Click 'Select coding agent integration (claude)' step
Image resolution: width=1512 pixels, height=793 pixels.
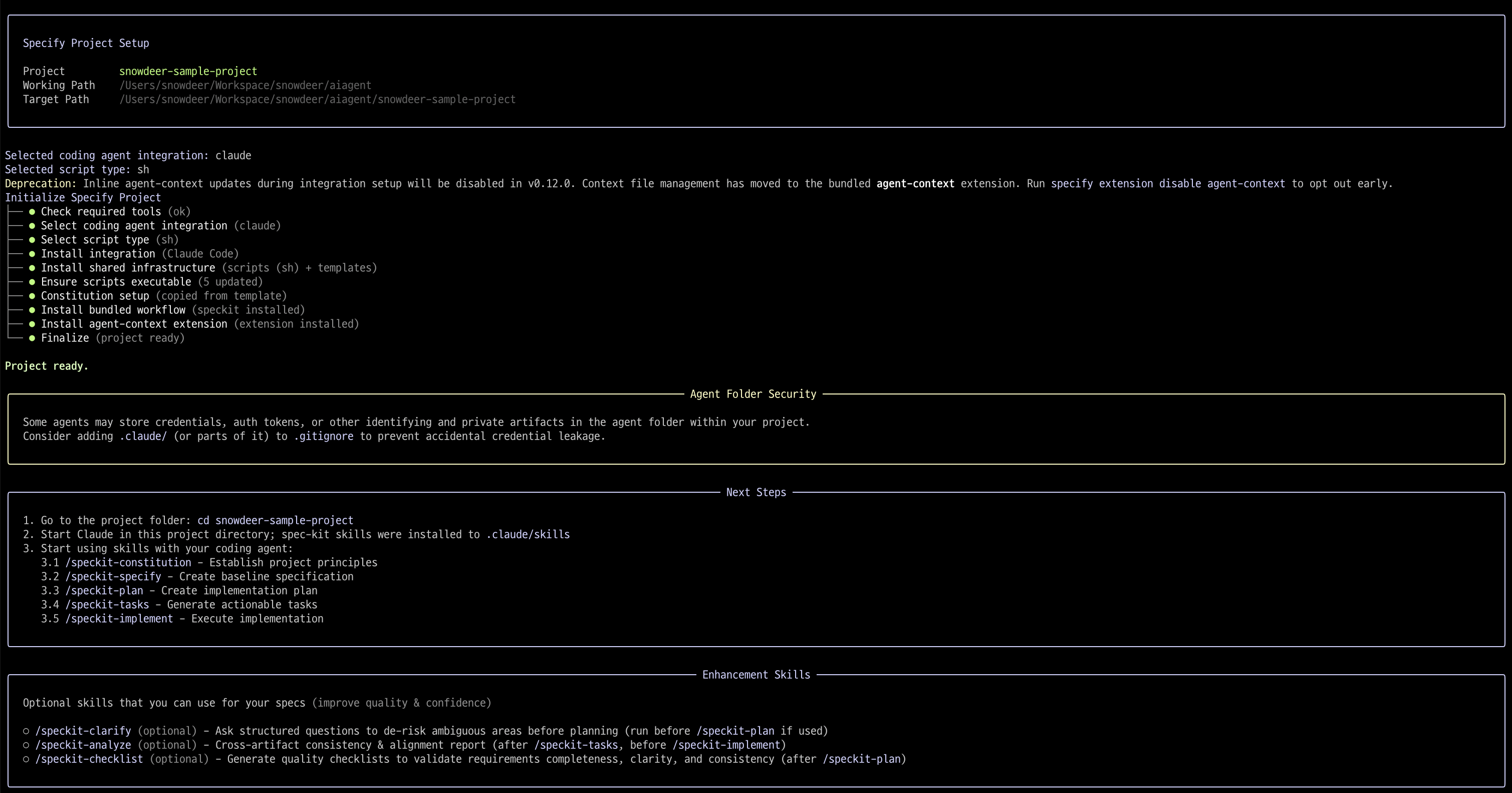tap(161, 226)
